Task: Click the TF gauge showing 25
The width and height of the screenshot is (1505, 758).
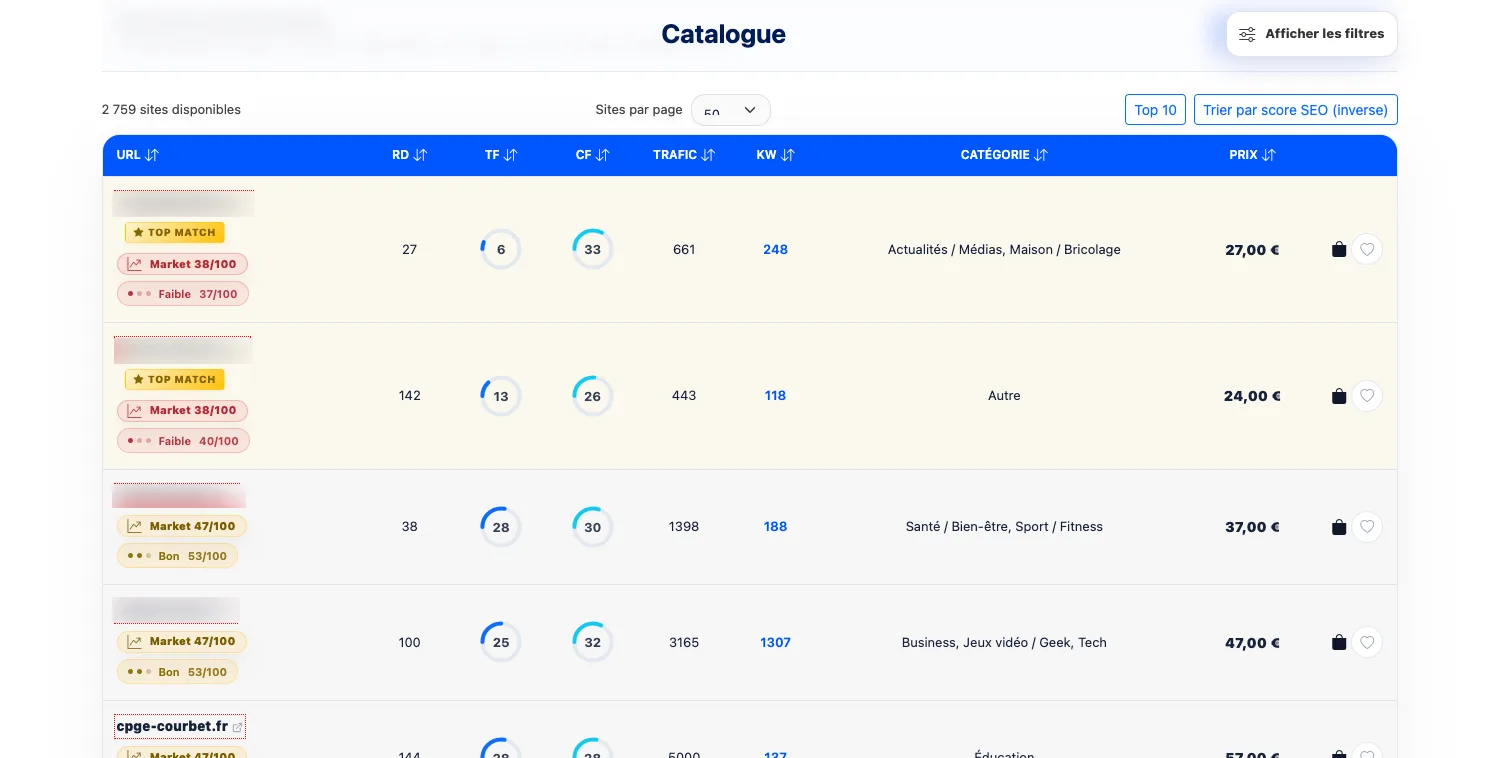Action: [x=501, y=643]
